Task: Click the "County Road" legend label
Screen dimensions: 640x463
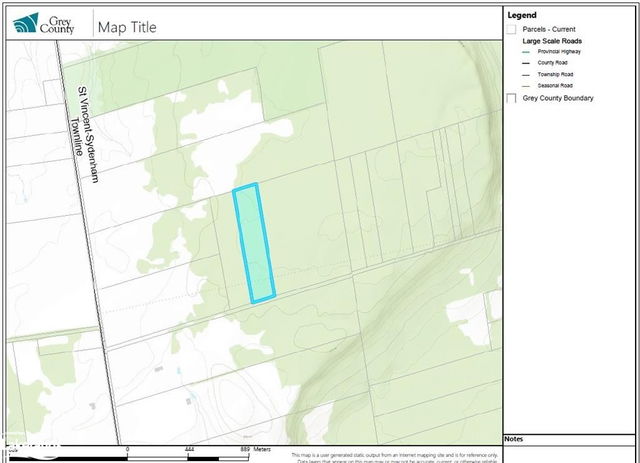Action: 552,62
